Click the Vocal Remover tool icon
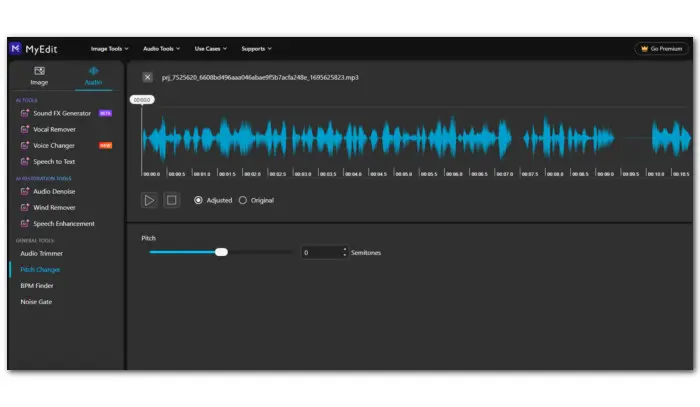 pos(24,129)
